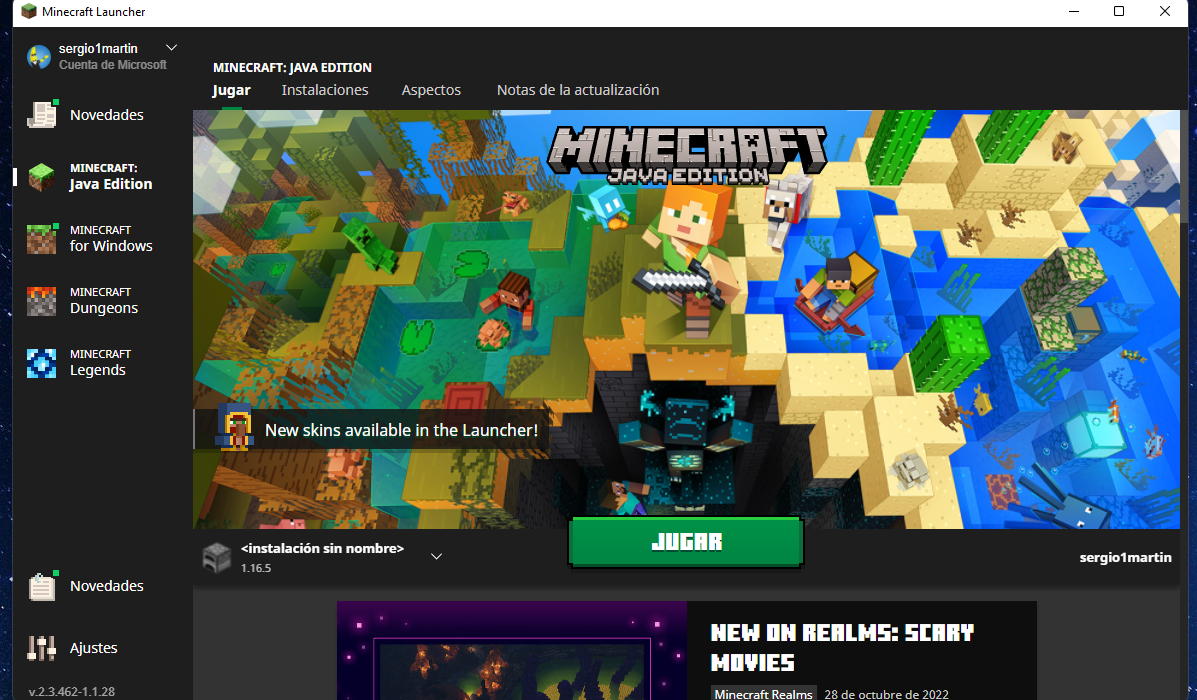1197x700 pixels.
Task: Open the Notas de la actualización tab
Action: [x=578, y=90]
